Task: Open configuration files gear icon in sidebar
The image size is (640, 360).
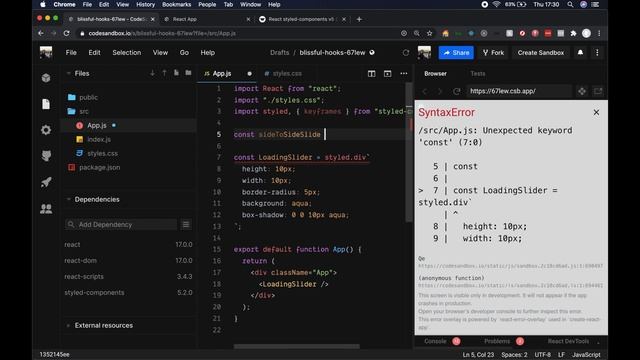Action: tap(46, 130)
